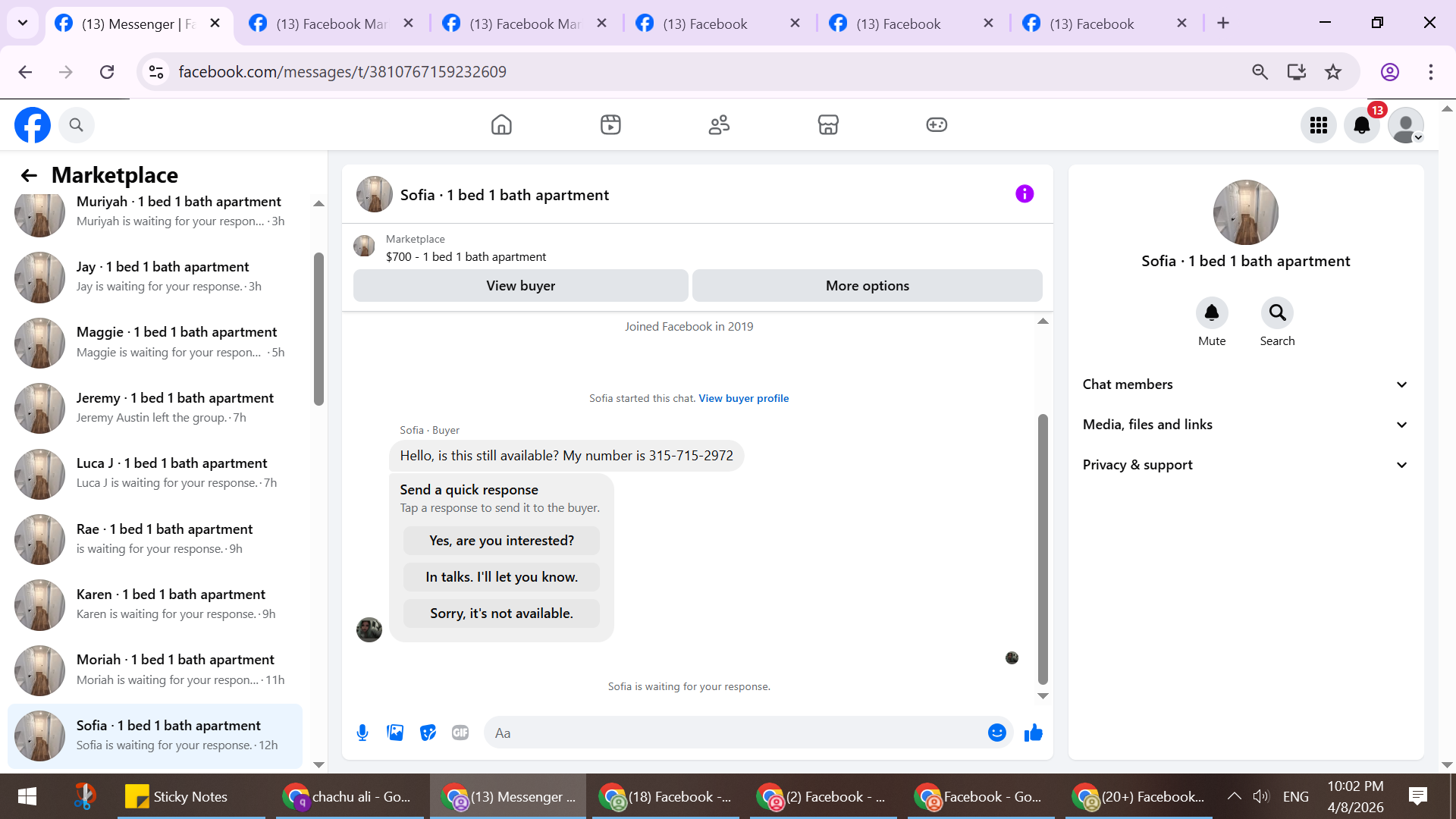Expand Privacy & support section
Image resolution: width=1456 pixels, height=819 pixels.
(1245, 465)
